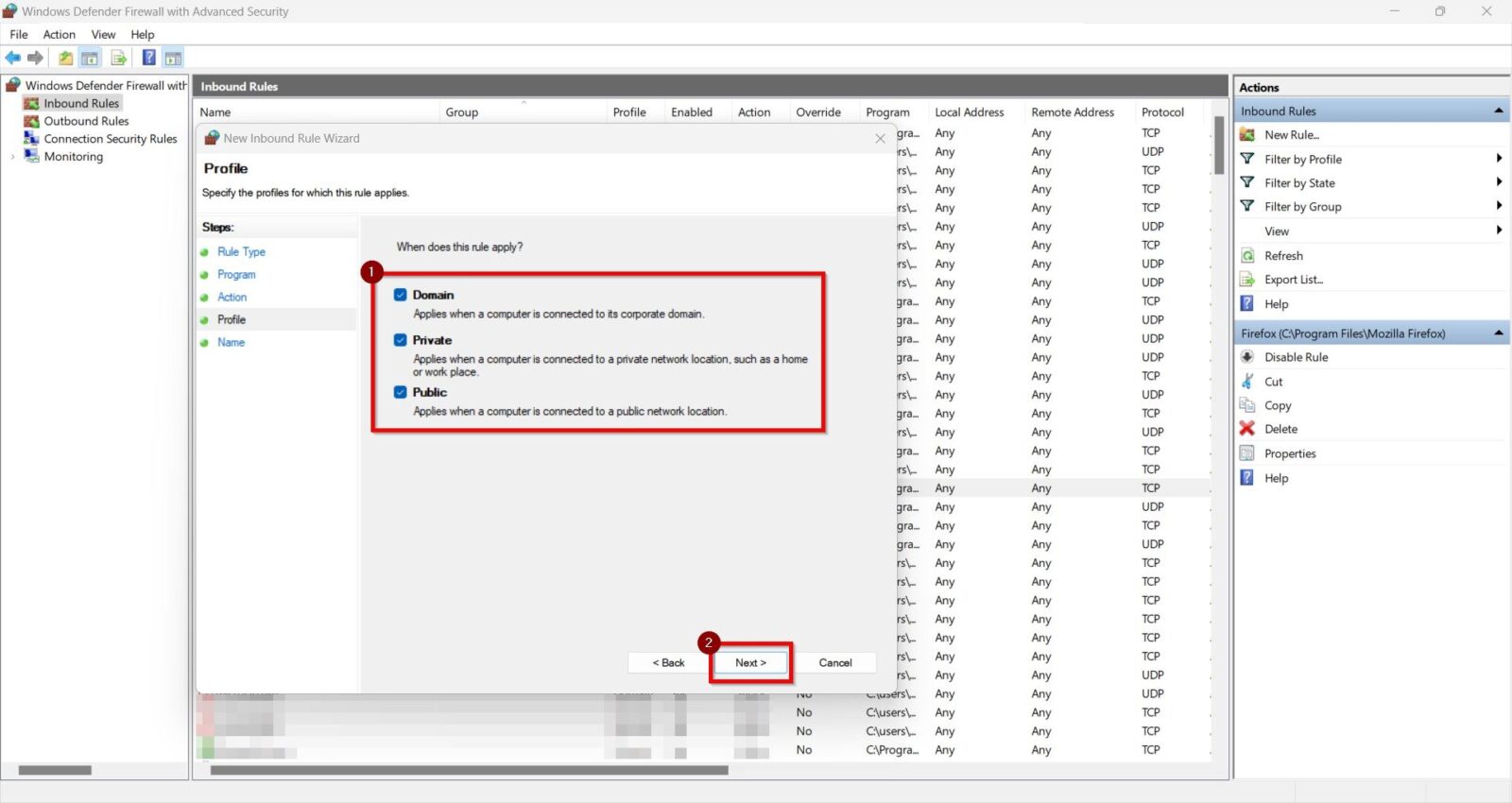Click the Back button in wizard
The height and width of the screenshot is (803, 1512).
668,663
